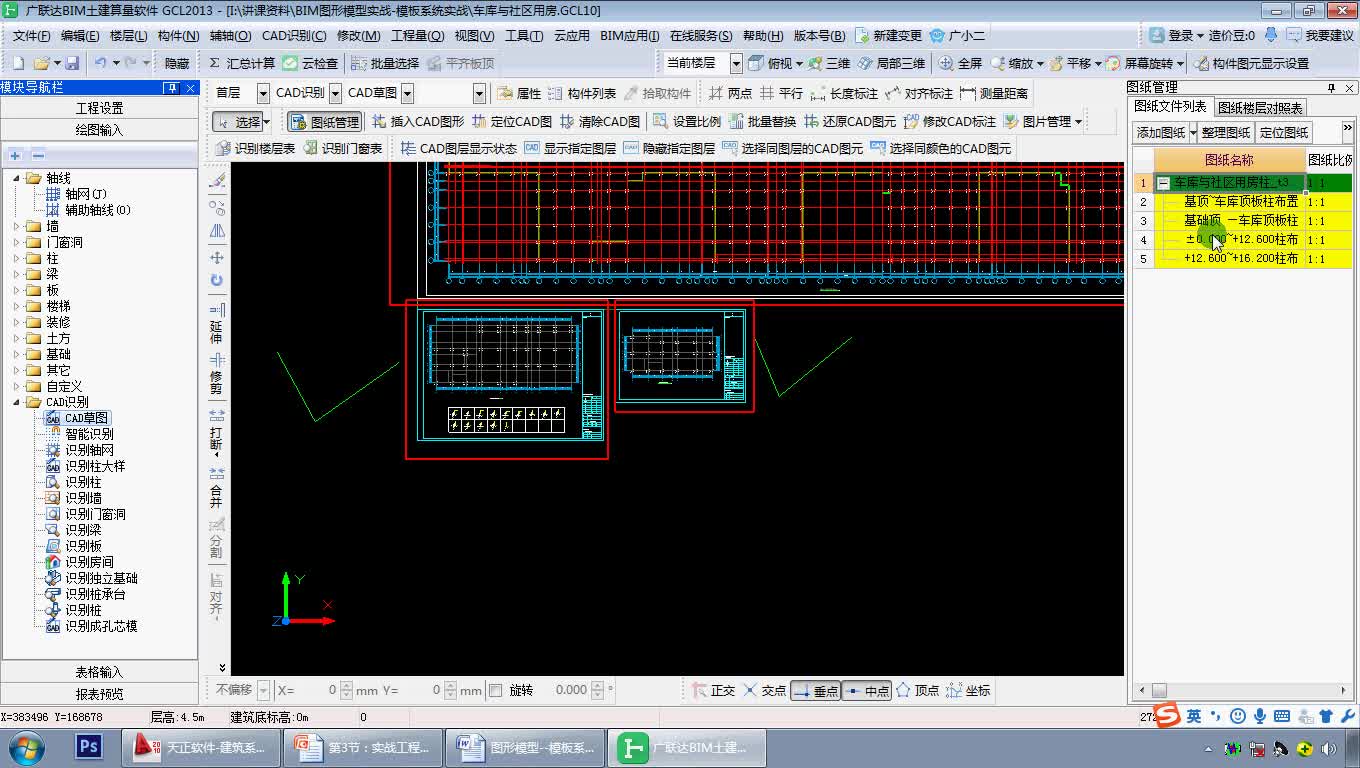The height and width of the screenshot is (768, 1360).
Task: Switch to 三维 3D view
Action: [829, 63]
